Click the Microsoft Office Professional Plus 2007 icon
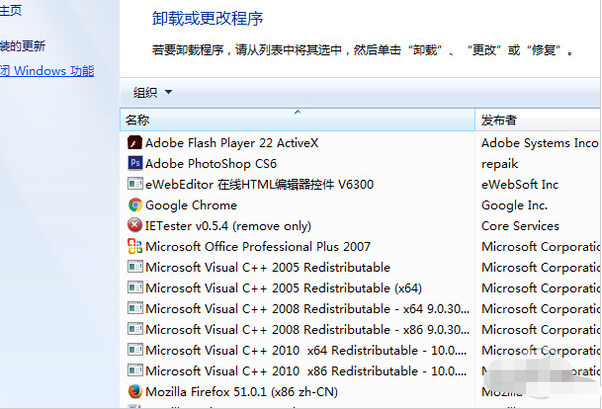This screenshot has height=409, width=602. tap(135, 246)
